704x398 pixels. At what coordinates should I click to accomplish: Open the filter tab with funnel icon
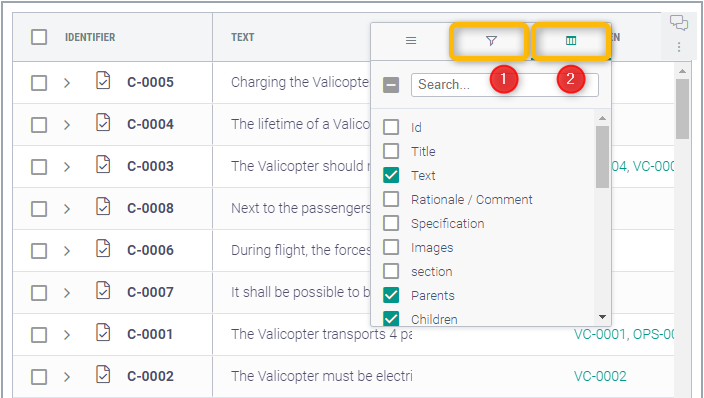491,41
